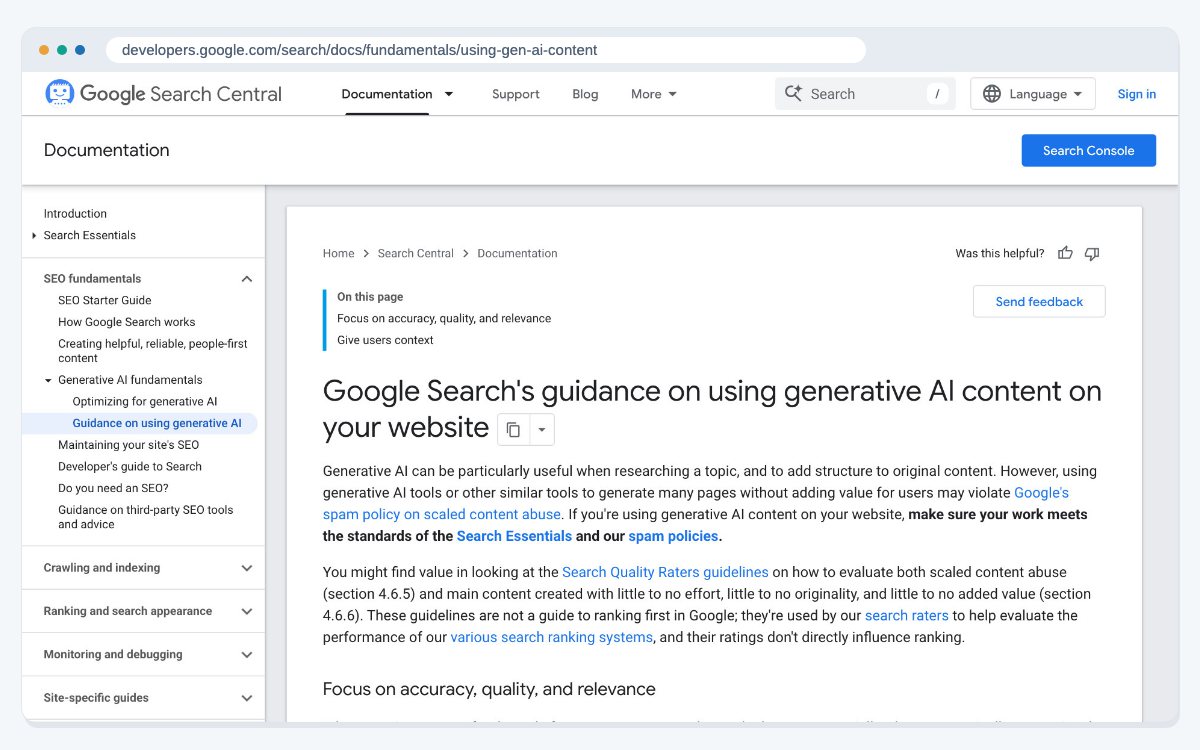Screen dimensions: 1200x750
Task: Open the Language dropdown
Action: (1033, 94)
